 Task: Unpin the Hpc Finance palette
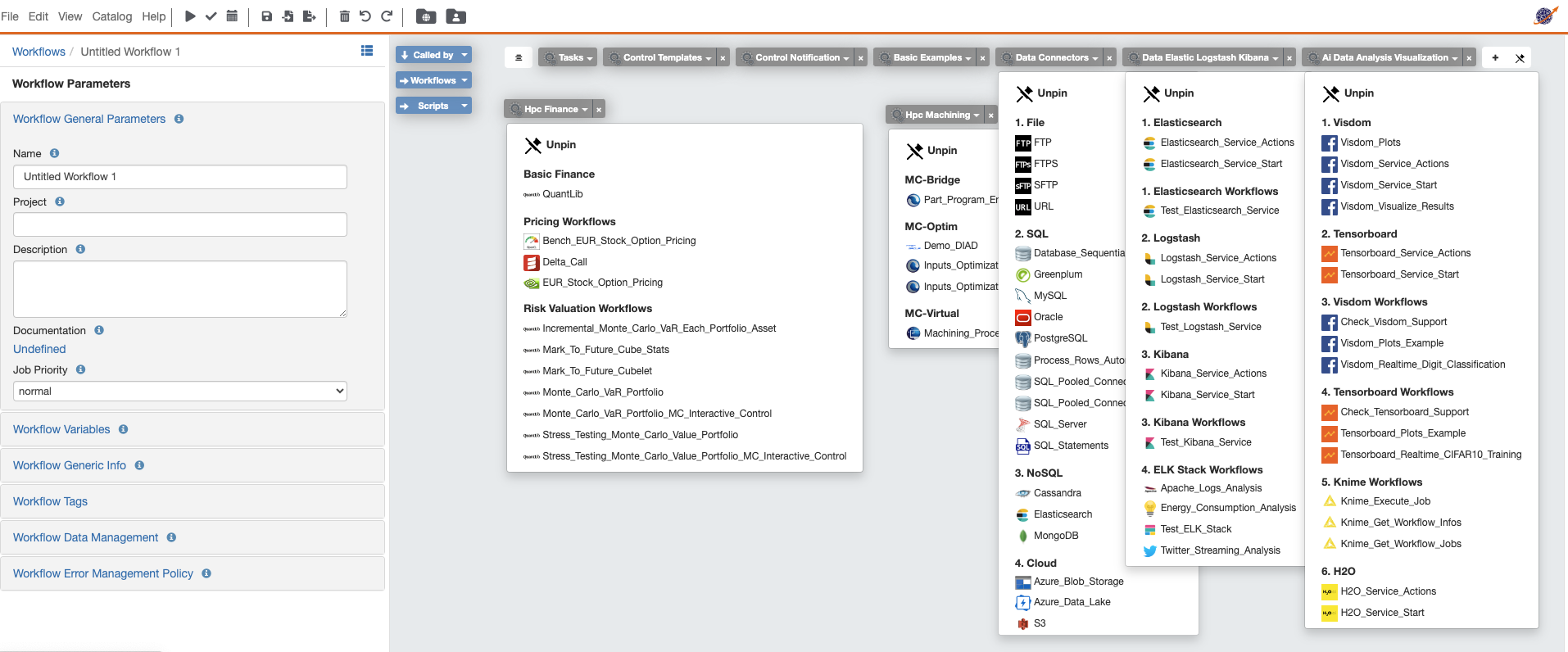point(550,145)
